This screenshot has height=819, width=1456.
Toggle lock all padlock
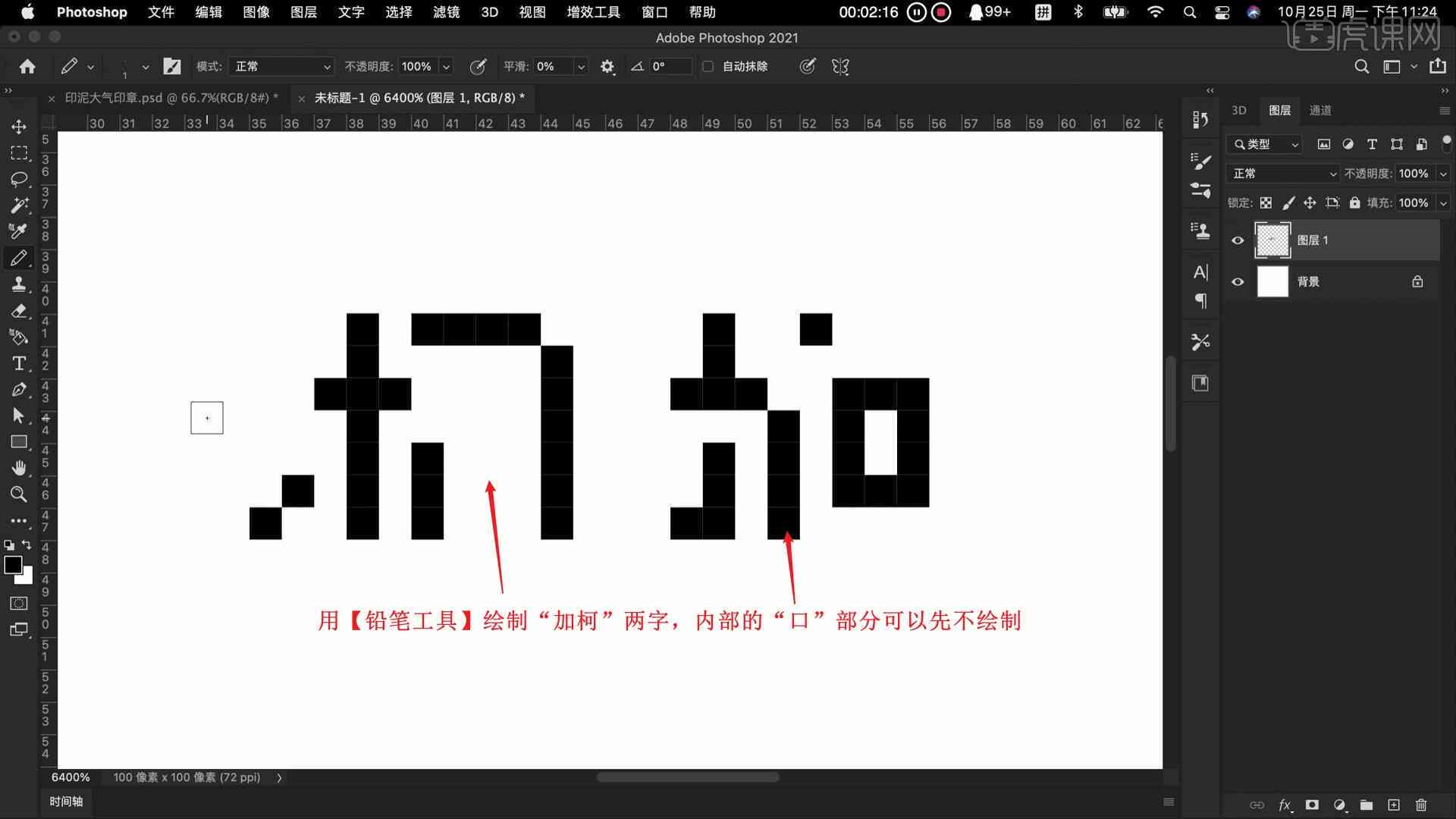tap(1354, 203)
